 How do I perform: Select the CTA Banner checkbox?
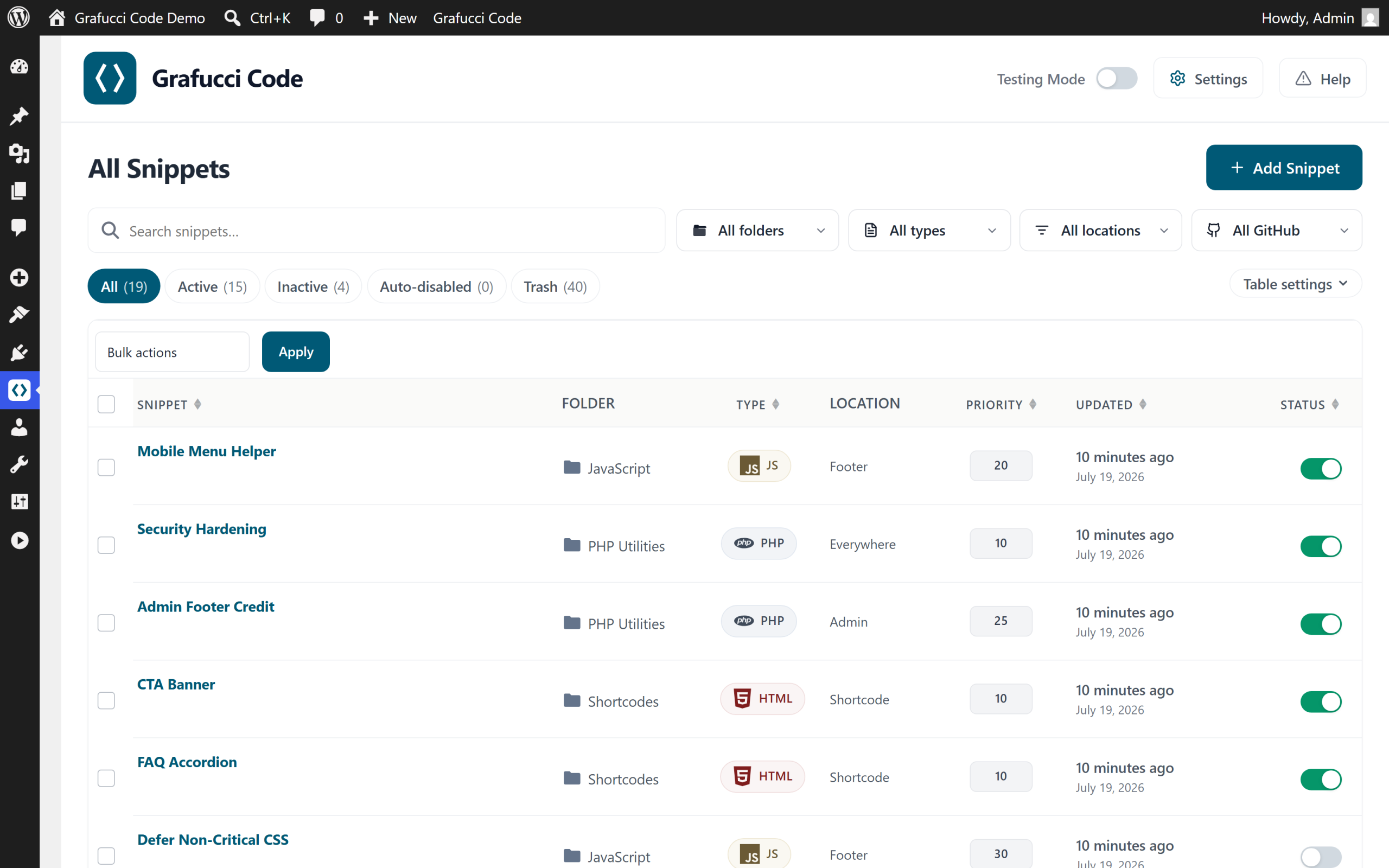106,700
